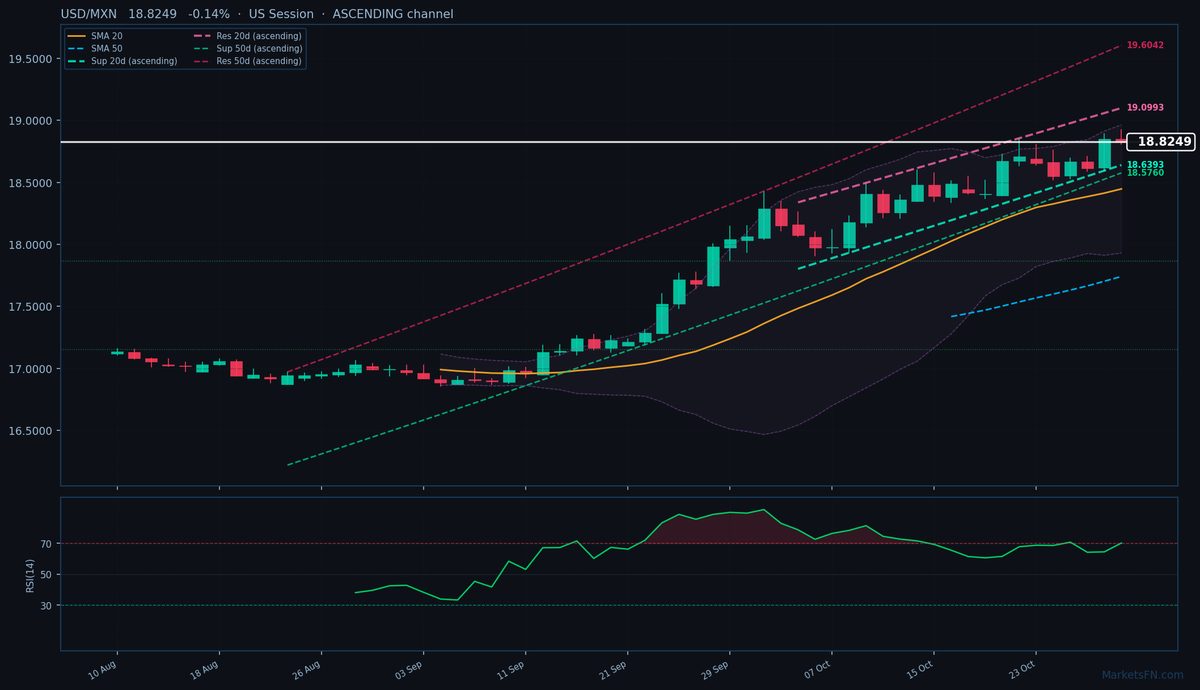The width and height of the screenshot is (1200, 690).
Task: Click the blue dashed SMA 50 legend line sample
Action: click(77, 48)
